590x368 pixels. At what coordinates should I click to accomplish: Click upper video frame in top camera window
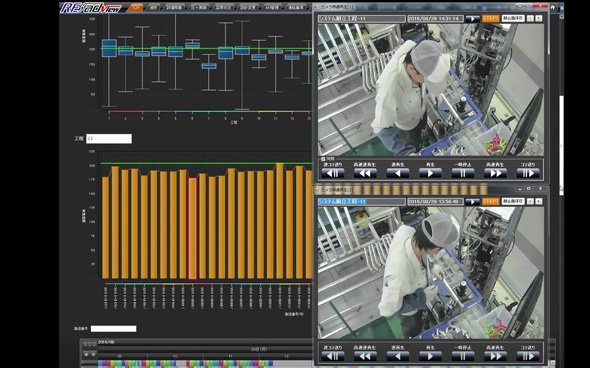[x=431, y=90]
